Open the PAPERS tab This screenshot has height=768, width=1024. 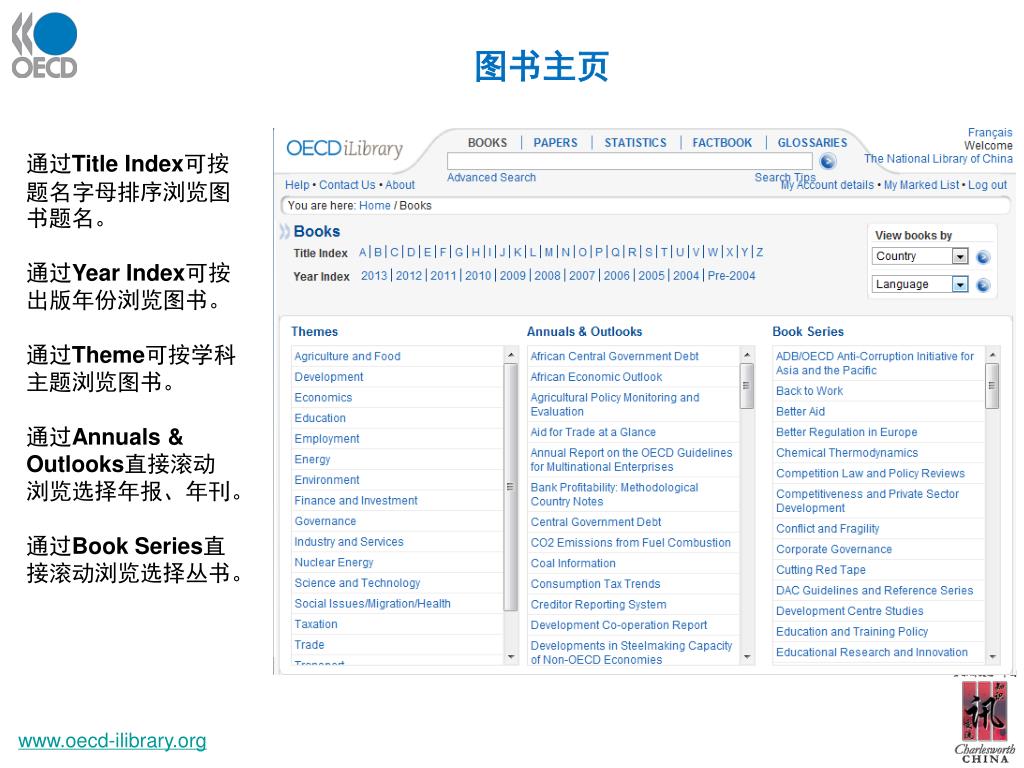coord(556,142)
